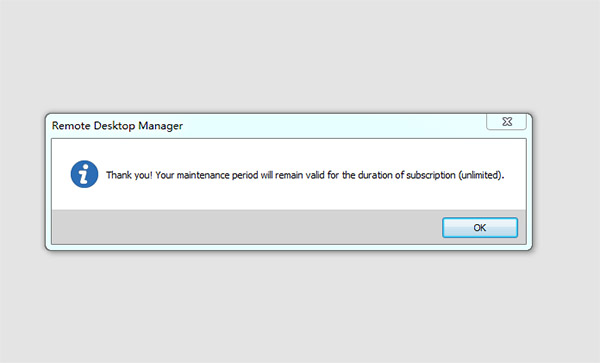Image resolution: width=600 pixels, height=363 pixels.
Task: Dismiss the message using the X icon
Action: pos(507,122)
